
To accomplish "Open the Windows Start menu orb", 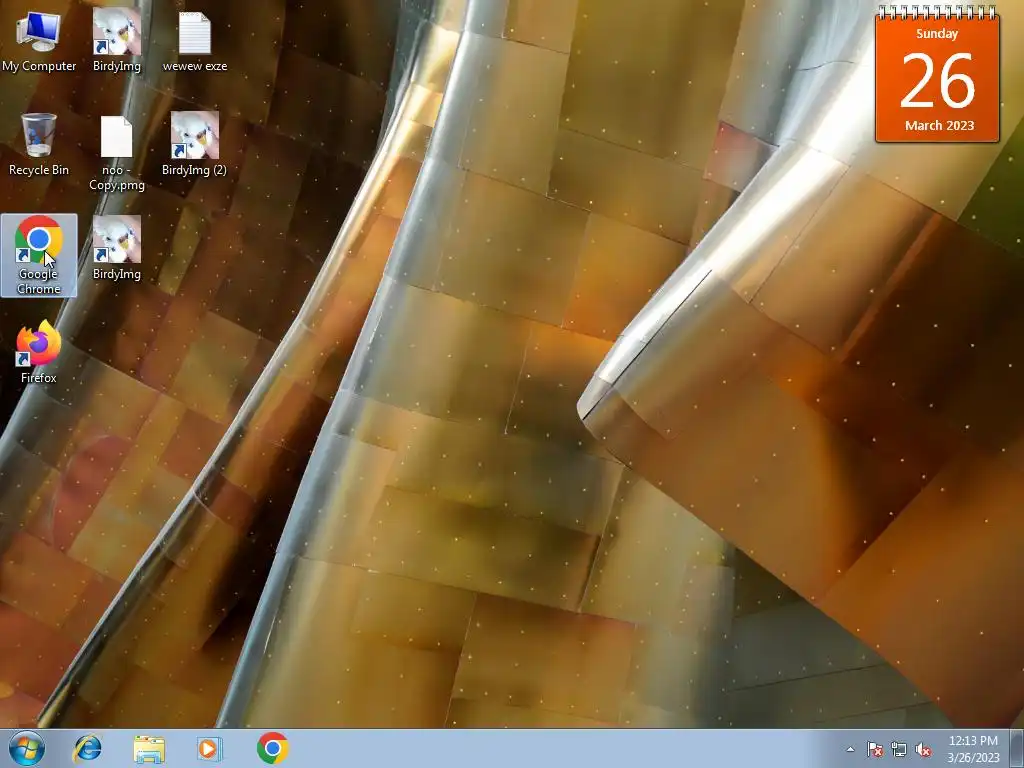I will [x=27, y=748].
